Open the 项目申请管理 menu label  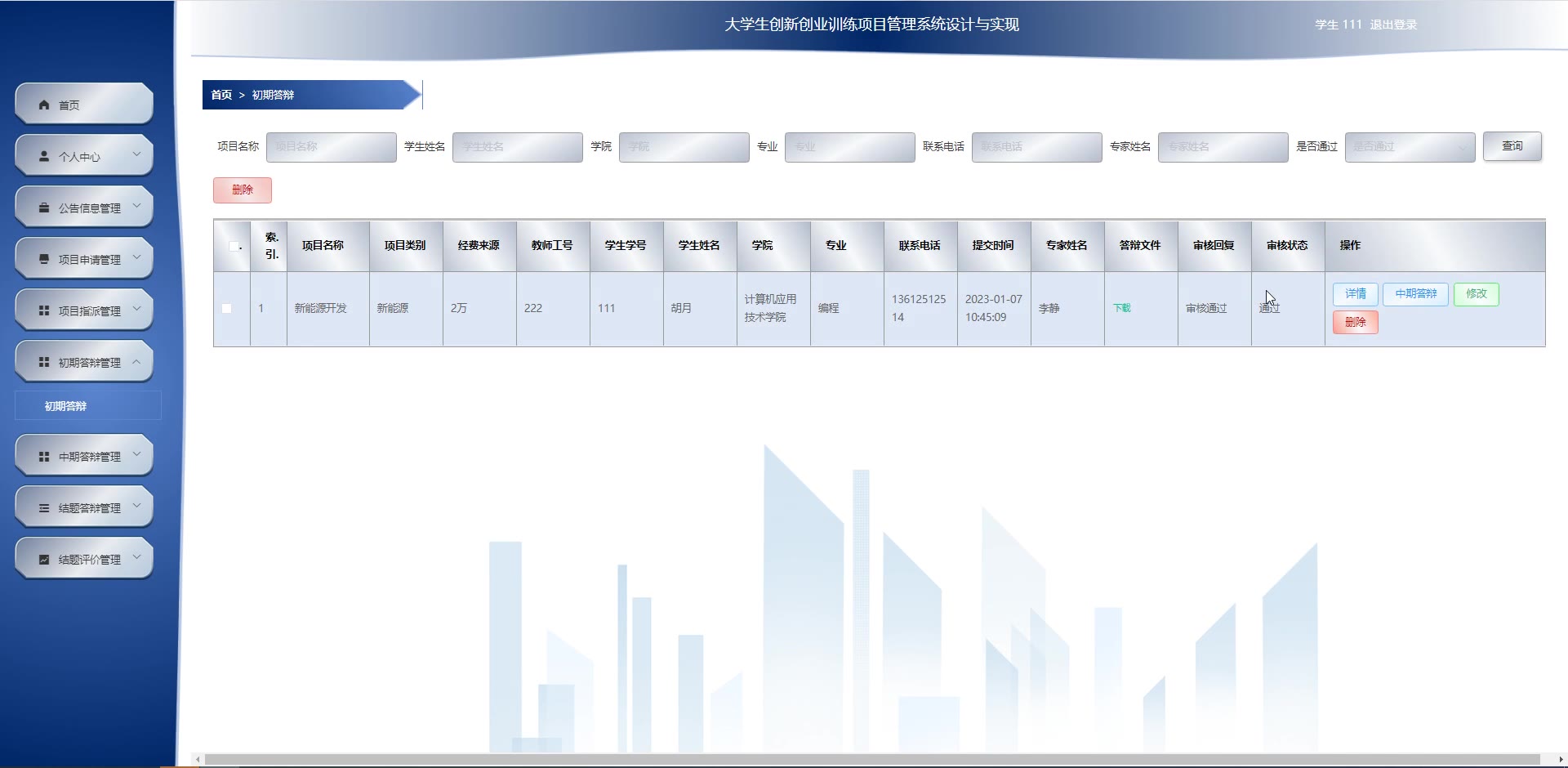click(x=90, y=260)
